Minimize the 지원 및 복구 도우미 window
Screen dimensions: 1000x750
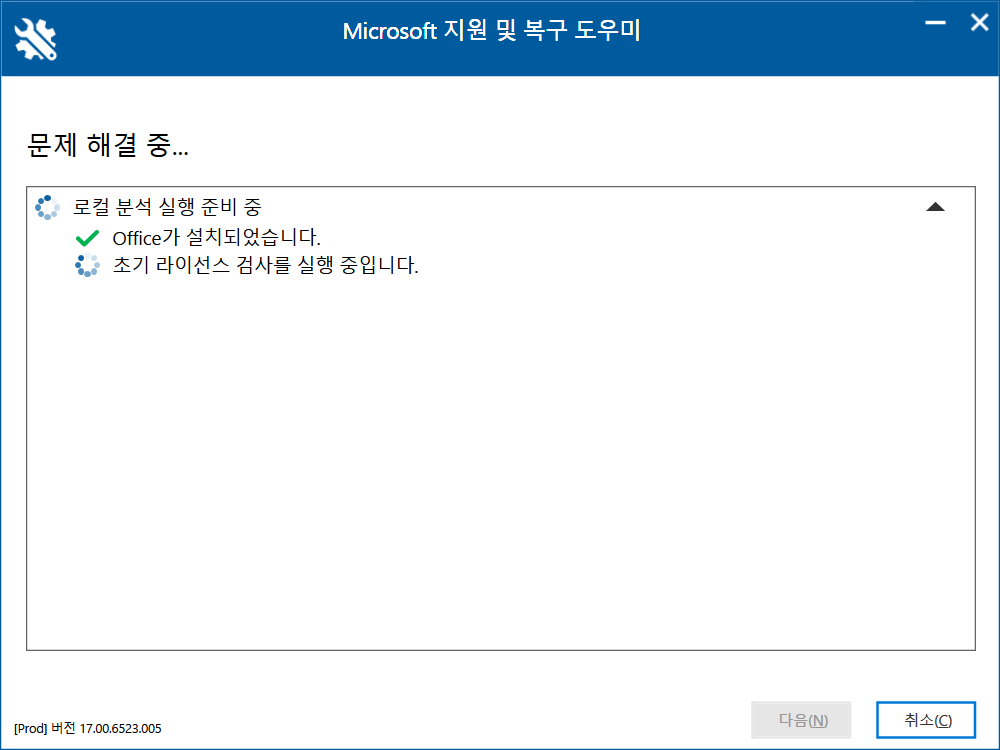[935, 23]
